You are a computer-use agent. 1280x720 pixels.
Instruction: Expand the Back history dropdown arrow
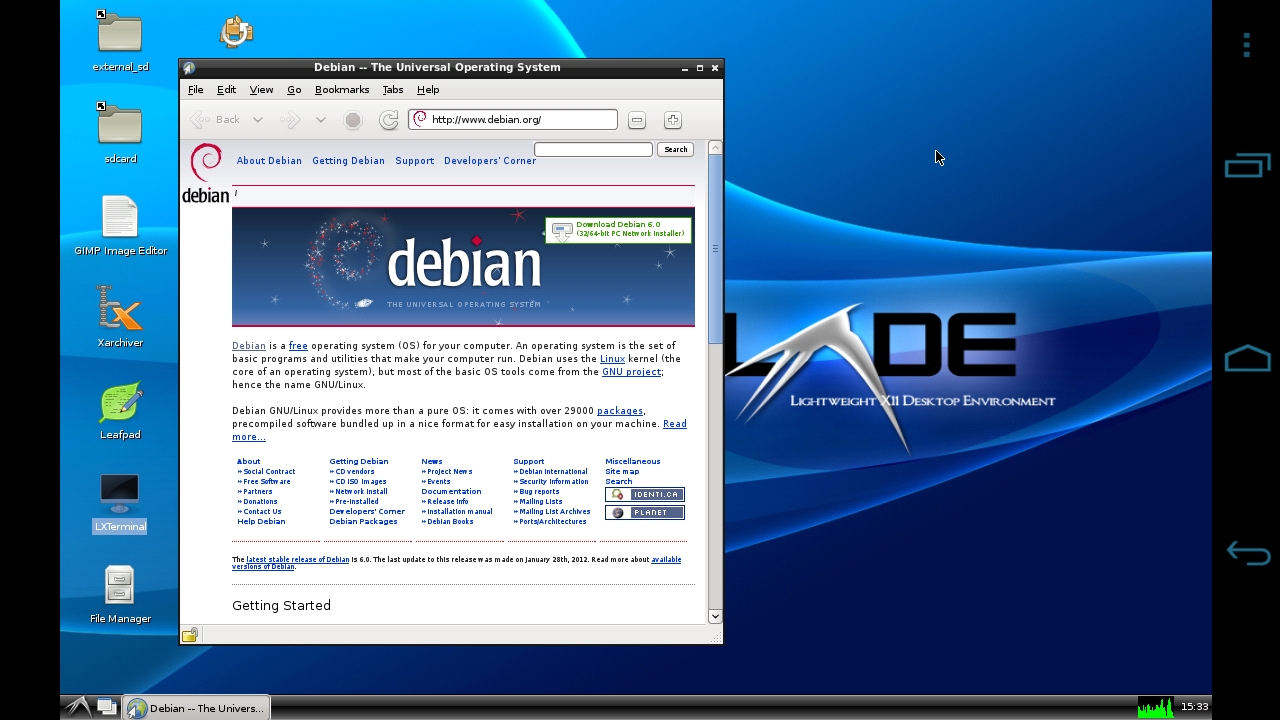(x=257, y=120)
